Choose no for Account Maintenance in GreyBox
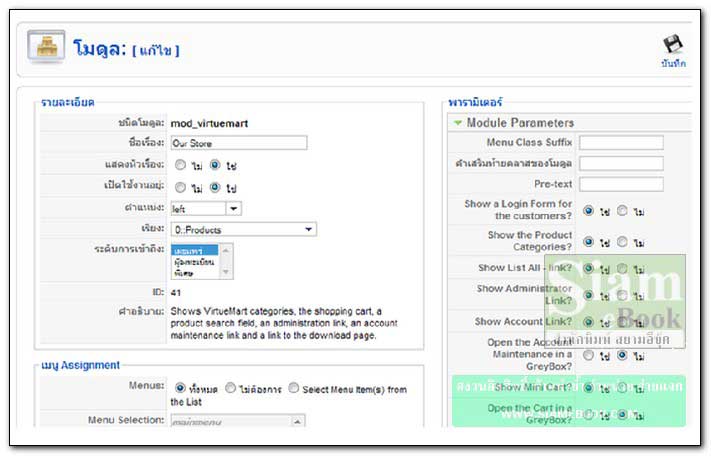The height and width of the screenshot is (456, 711). pos(623,355)
